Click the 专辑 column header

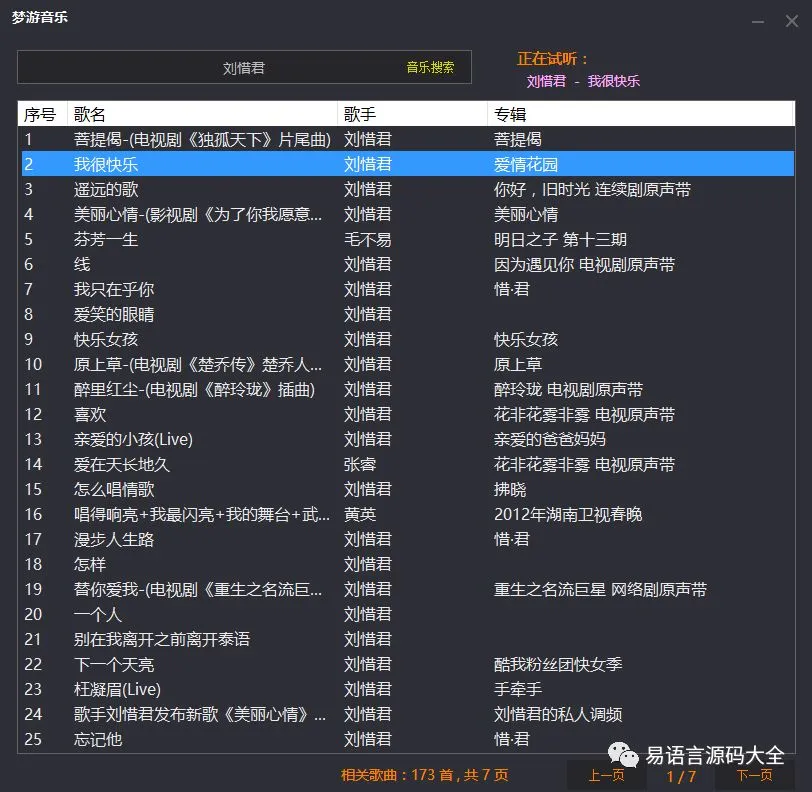pyautogui.click(x=641, y=114)
